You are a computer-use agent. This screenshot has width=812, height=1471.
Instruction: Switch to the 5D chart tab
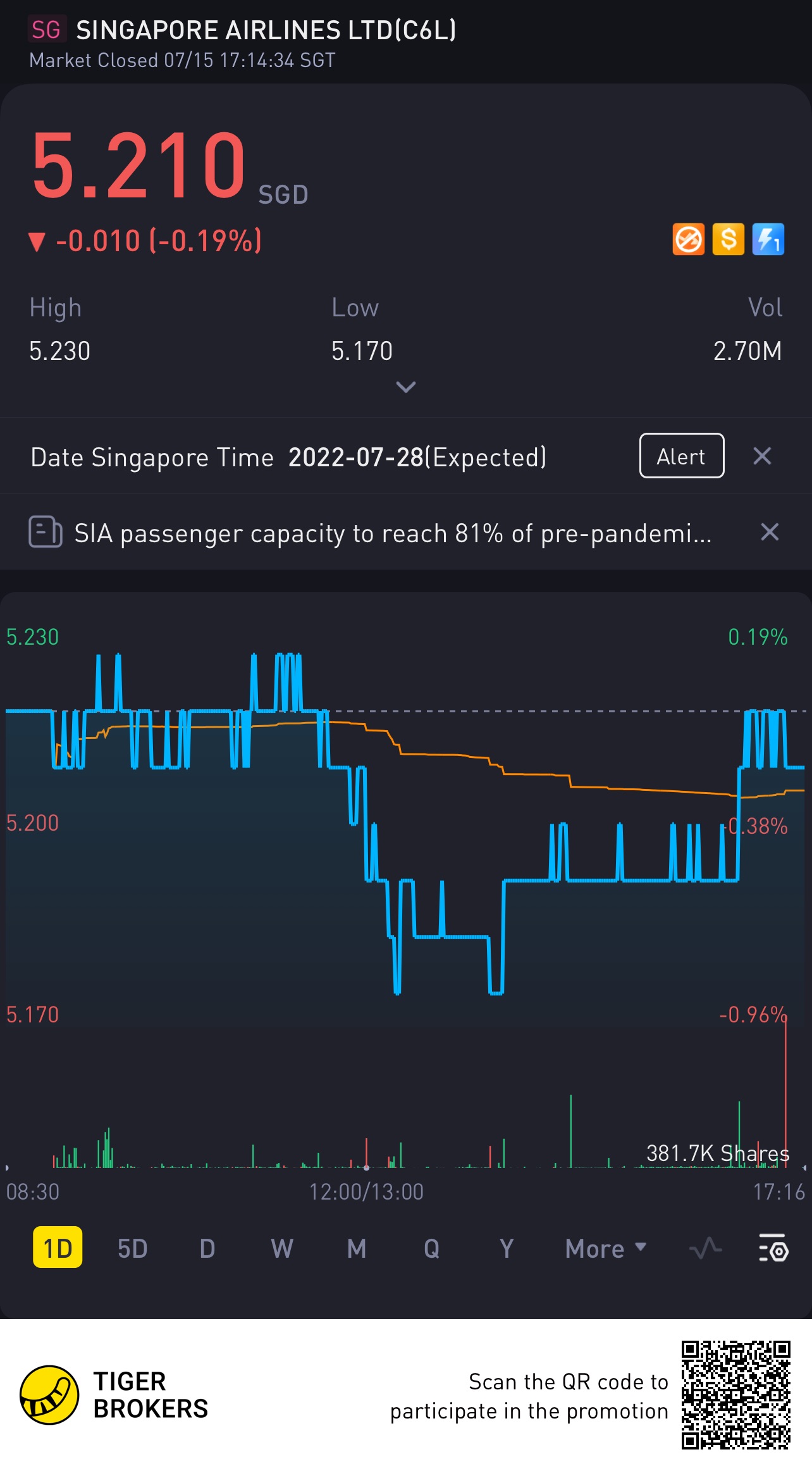coord(132,1249)
